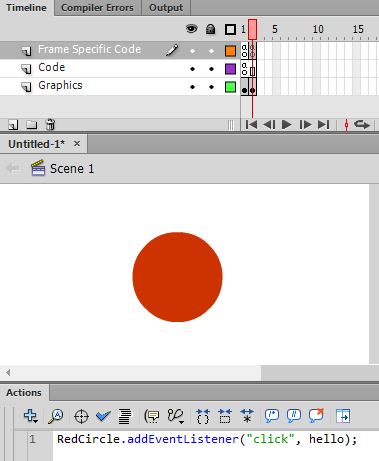Click the padlock lock all layers header
This screenshot has height=461, width=379.
pos(210,29)
